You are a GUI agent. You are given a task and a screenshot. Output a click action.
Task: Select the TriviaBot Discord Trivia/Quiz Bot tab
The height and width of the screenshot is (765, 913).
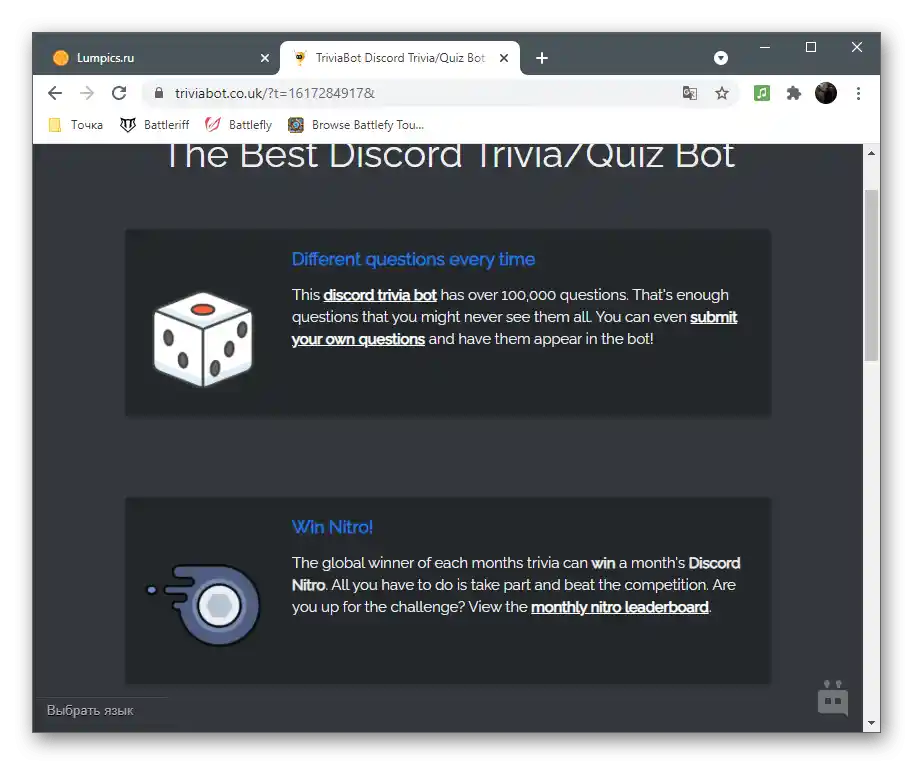coord(400,58)
